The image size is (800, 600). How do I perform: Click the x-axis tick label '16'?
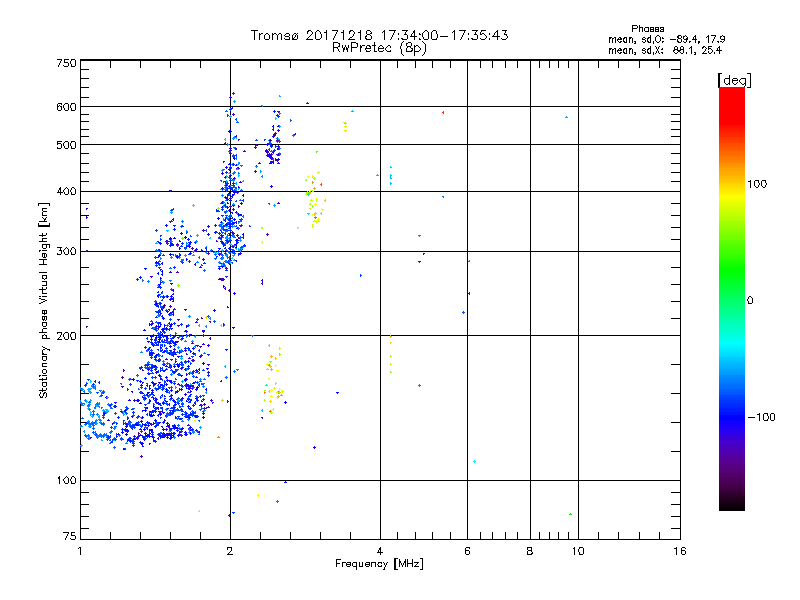680,551
